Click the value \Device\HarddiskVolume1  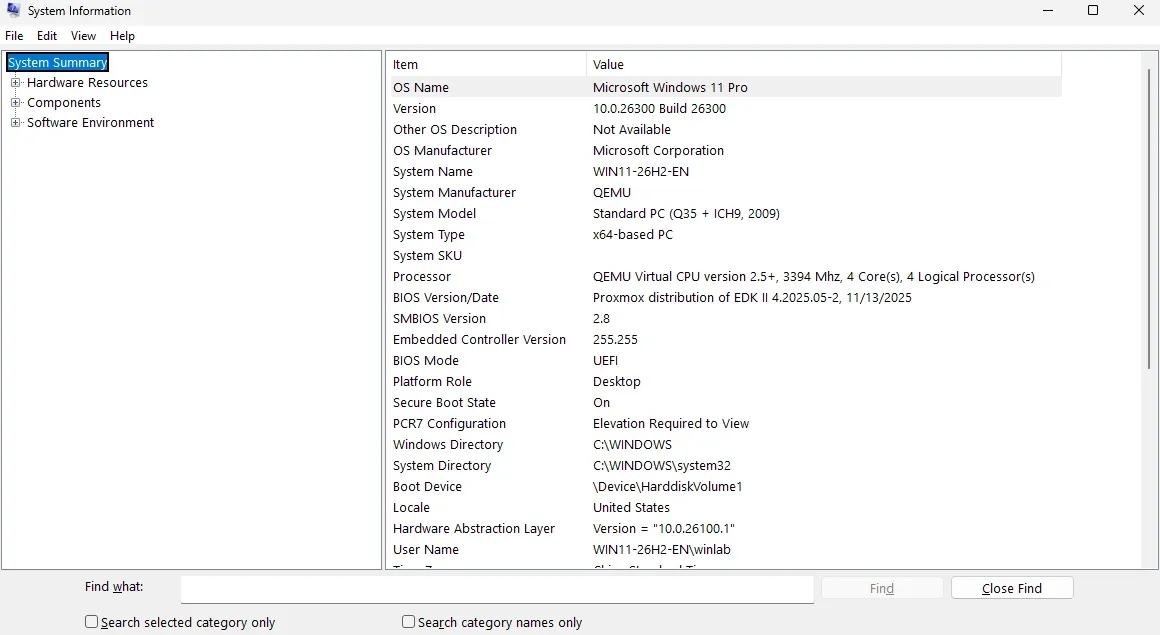tap(667, 487)
